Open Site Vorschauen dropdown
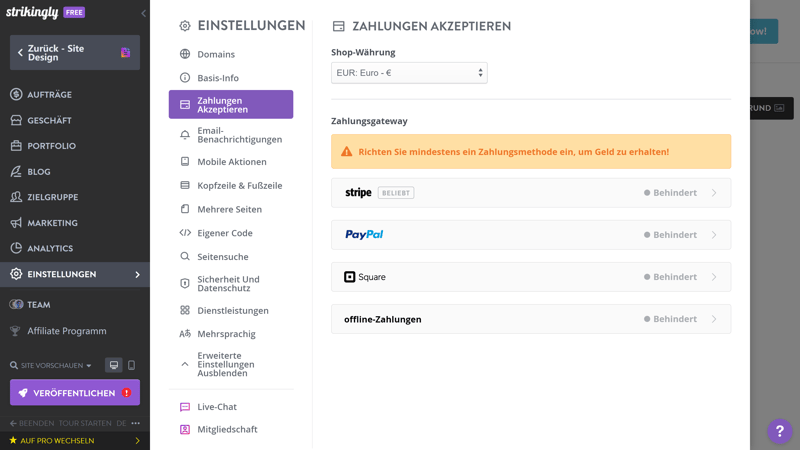800x450 pixels. point(51,366)
